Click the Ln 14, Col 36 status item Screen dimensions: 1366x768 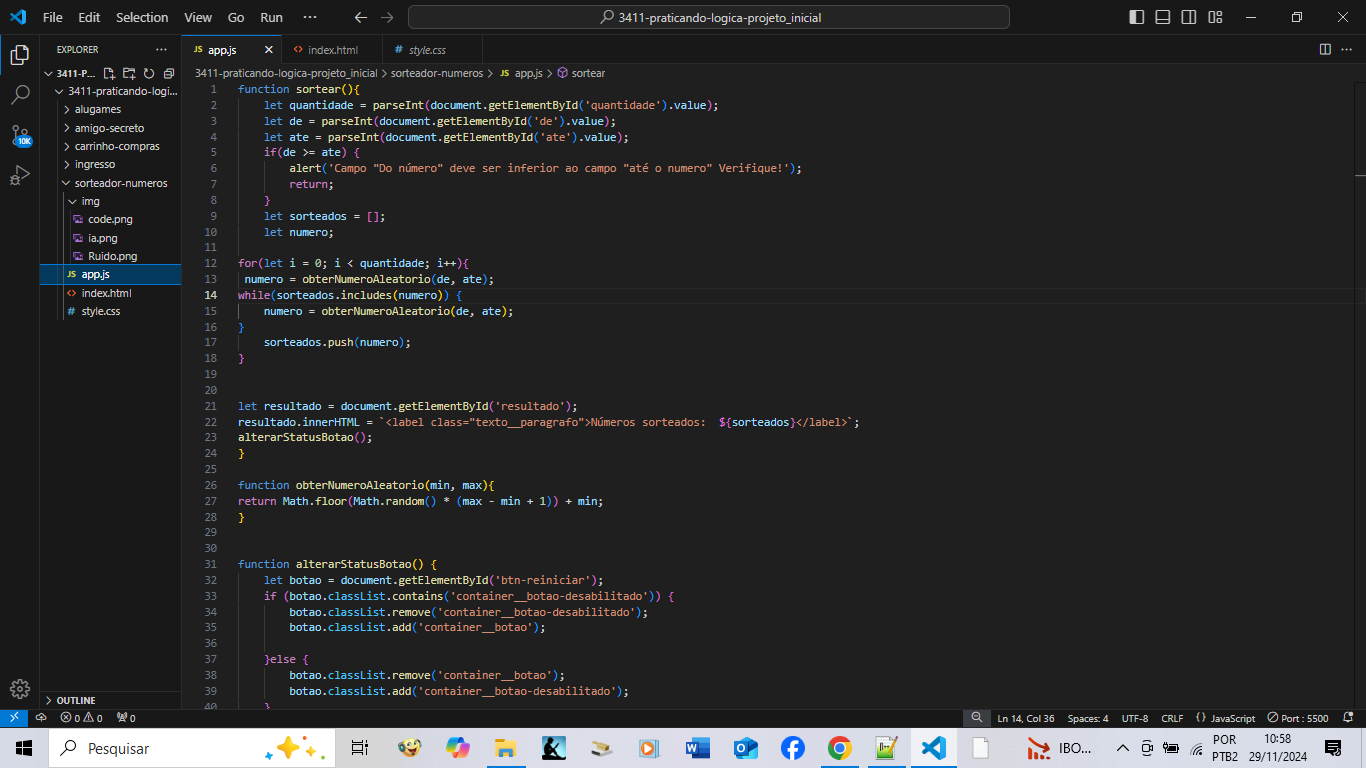(x=1026, y=718)
